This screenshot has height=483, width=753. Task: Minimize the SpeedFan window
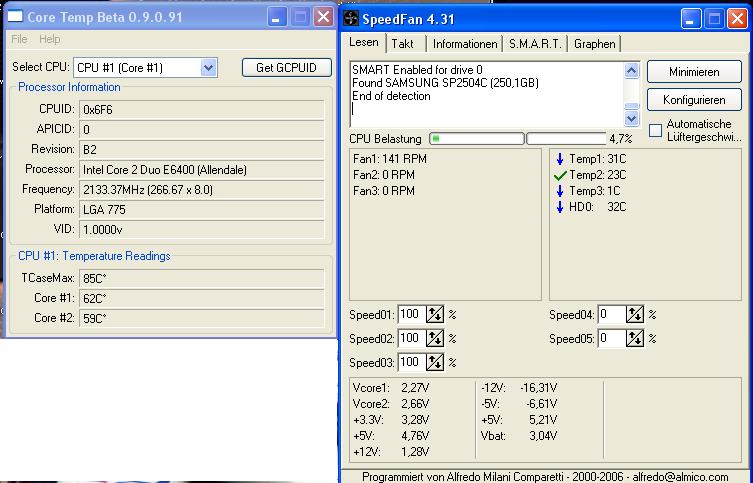[x=691, y=19]
